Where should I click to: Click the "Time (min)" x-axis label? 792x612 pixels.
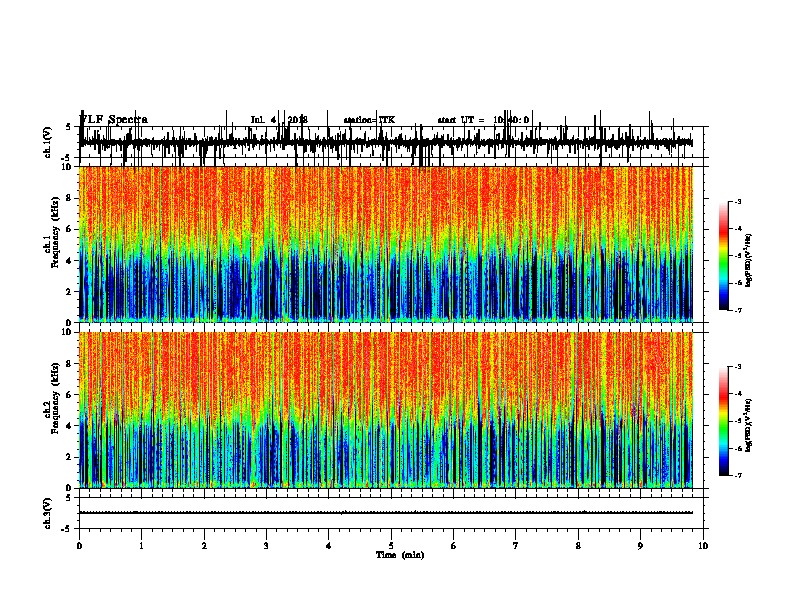point(400,554)
